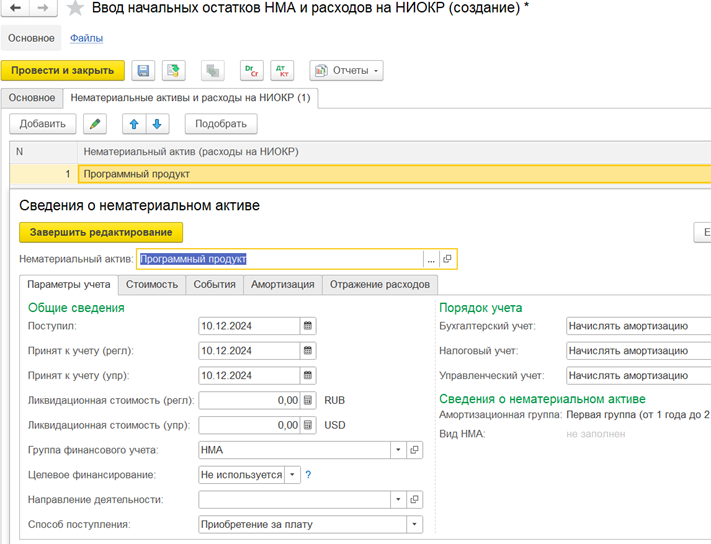The height and width of the screenshot is (544, 711).
Task: Select the Программный продукт table row
Action: [x=360, y=174]
